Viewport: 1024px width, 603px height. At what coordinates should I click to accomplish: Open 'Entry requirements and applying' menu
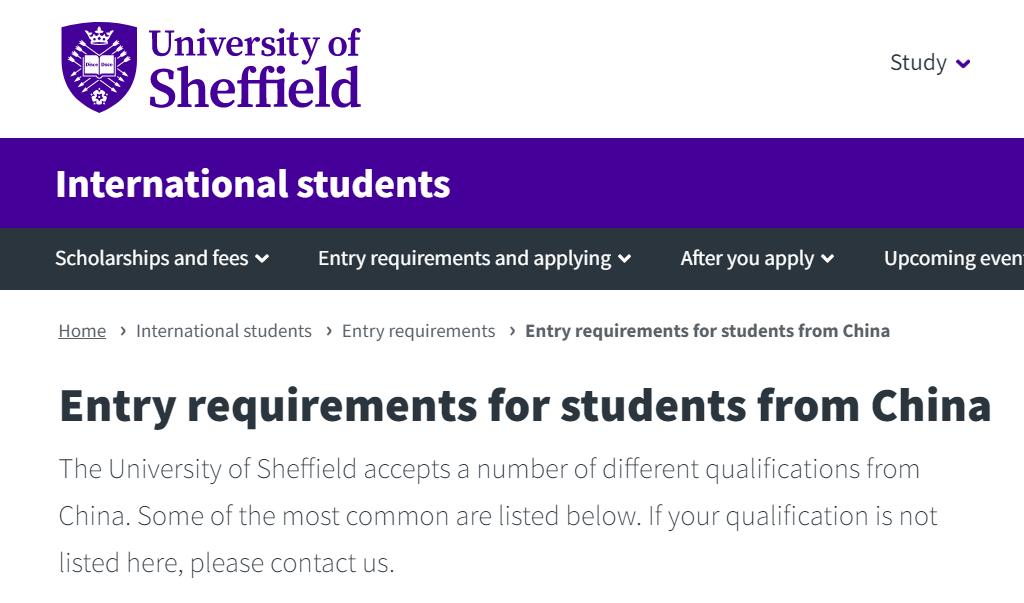pos(464,258)
